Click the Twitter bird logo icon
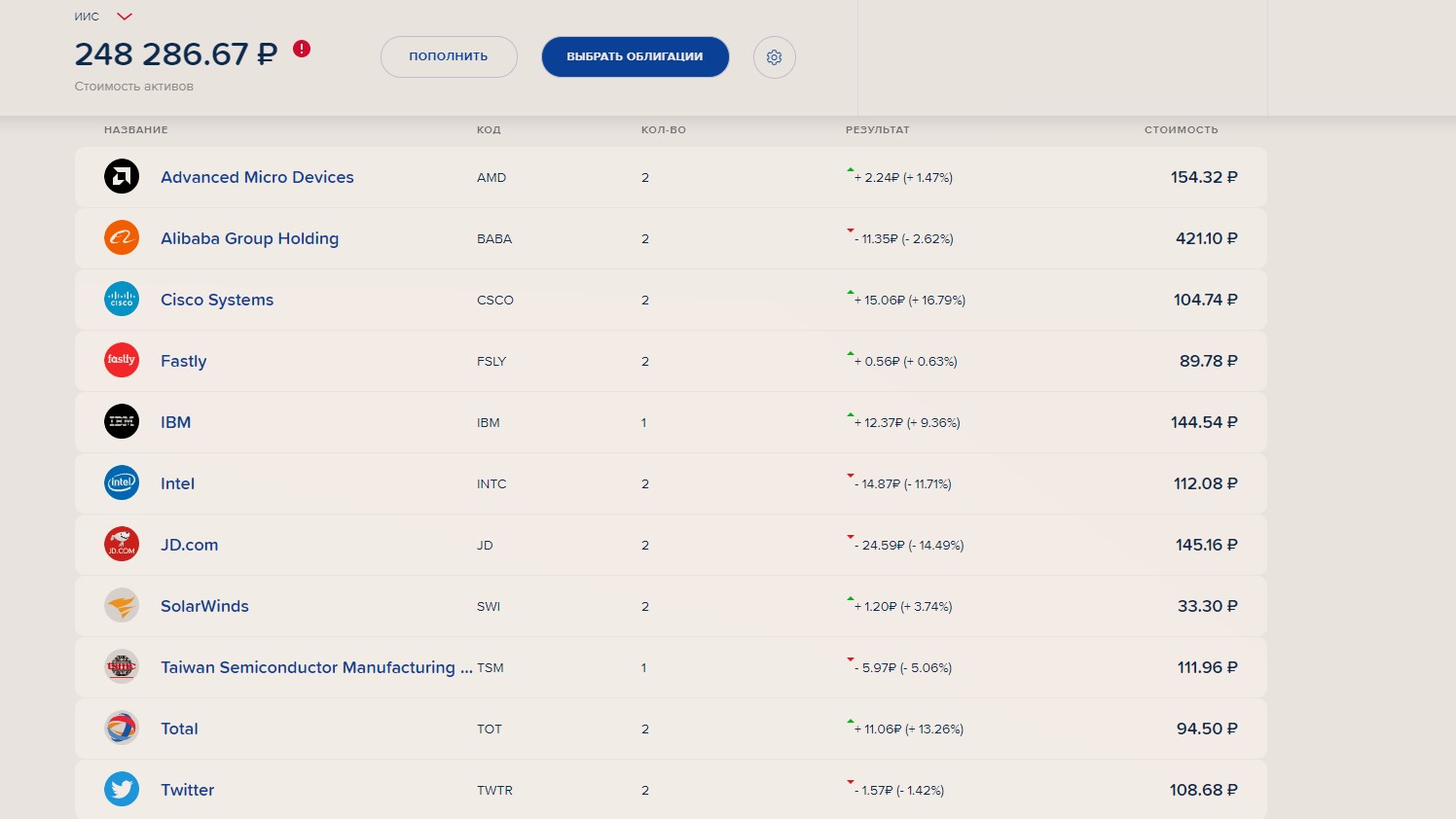The height and width of the screenshot is (819, 1456). (122, 789)
